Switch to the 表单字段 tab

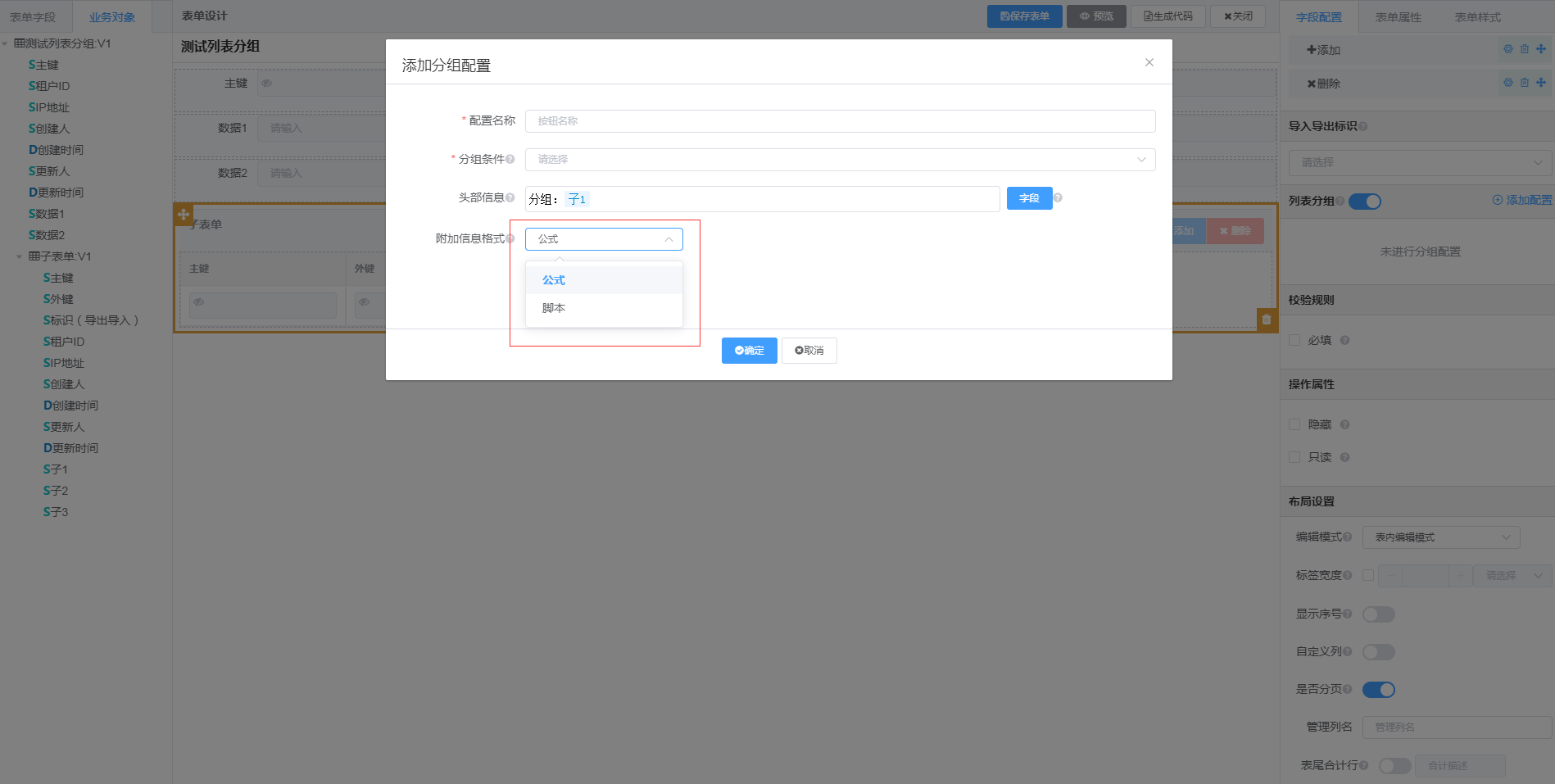[33, 17]
